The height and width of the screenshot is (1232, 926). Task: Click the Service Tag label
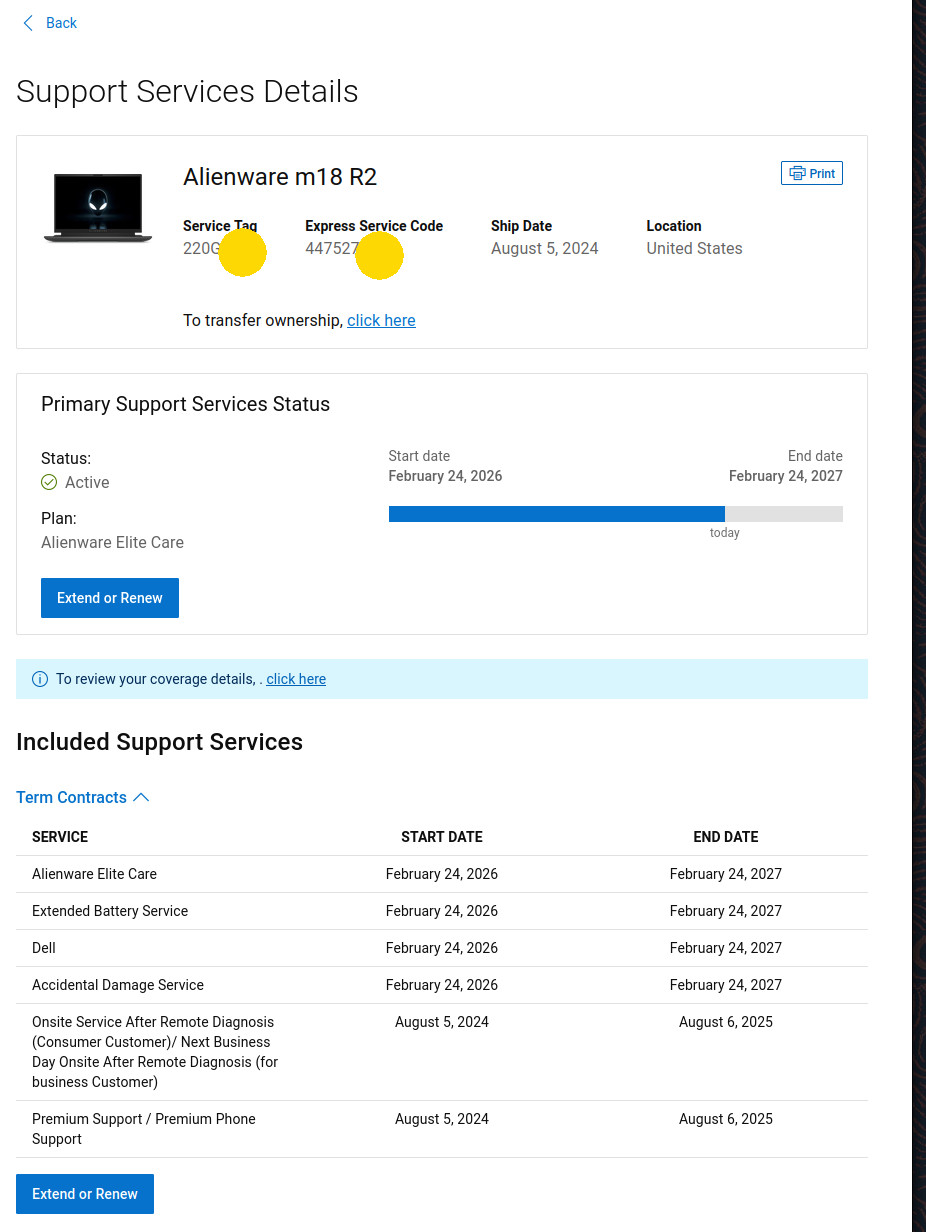coord(220,226)
